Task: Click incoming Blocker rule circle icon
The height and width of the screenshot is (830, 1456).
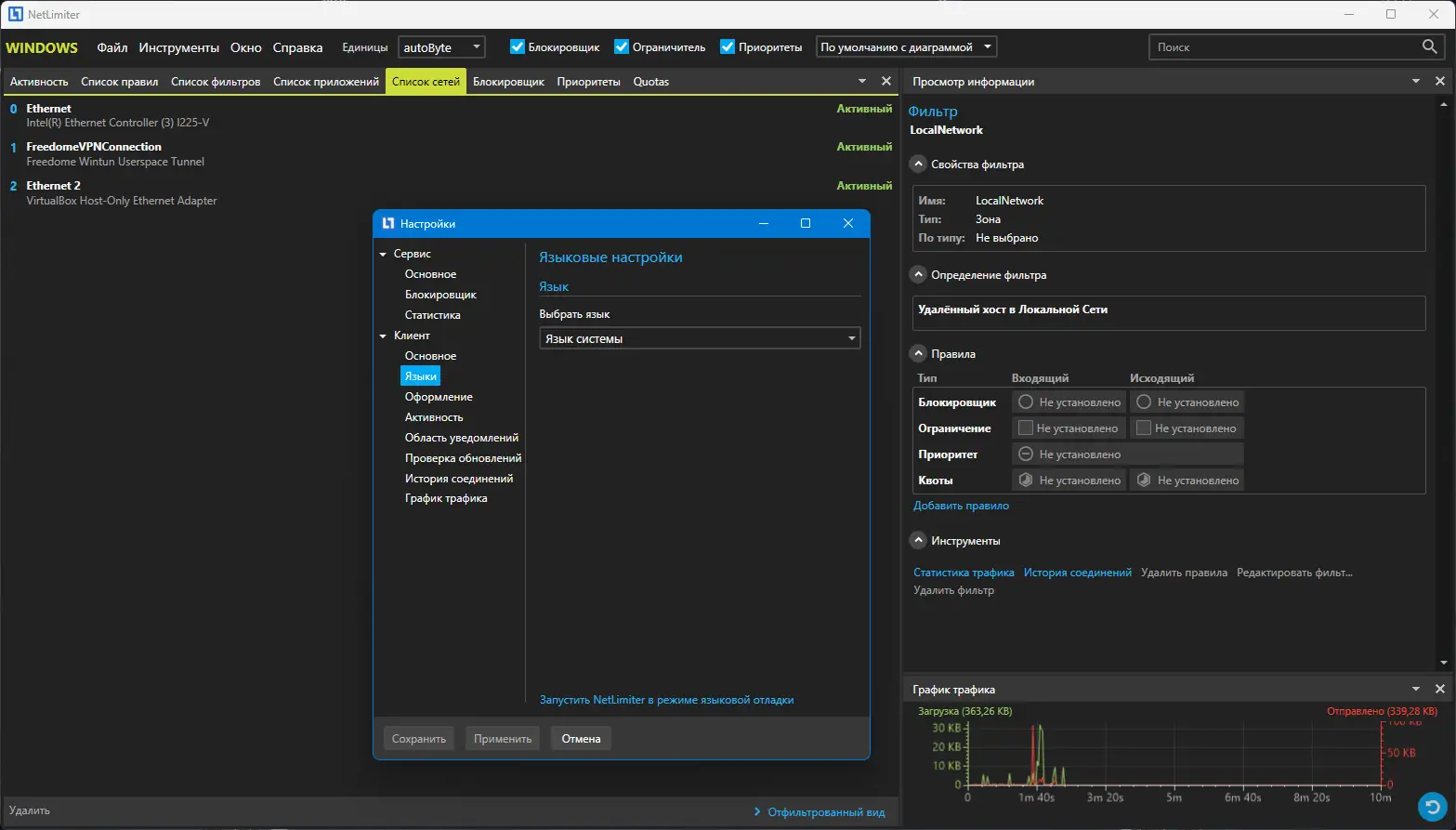Action: click(1026, 402)
